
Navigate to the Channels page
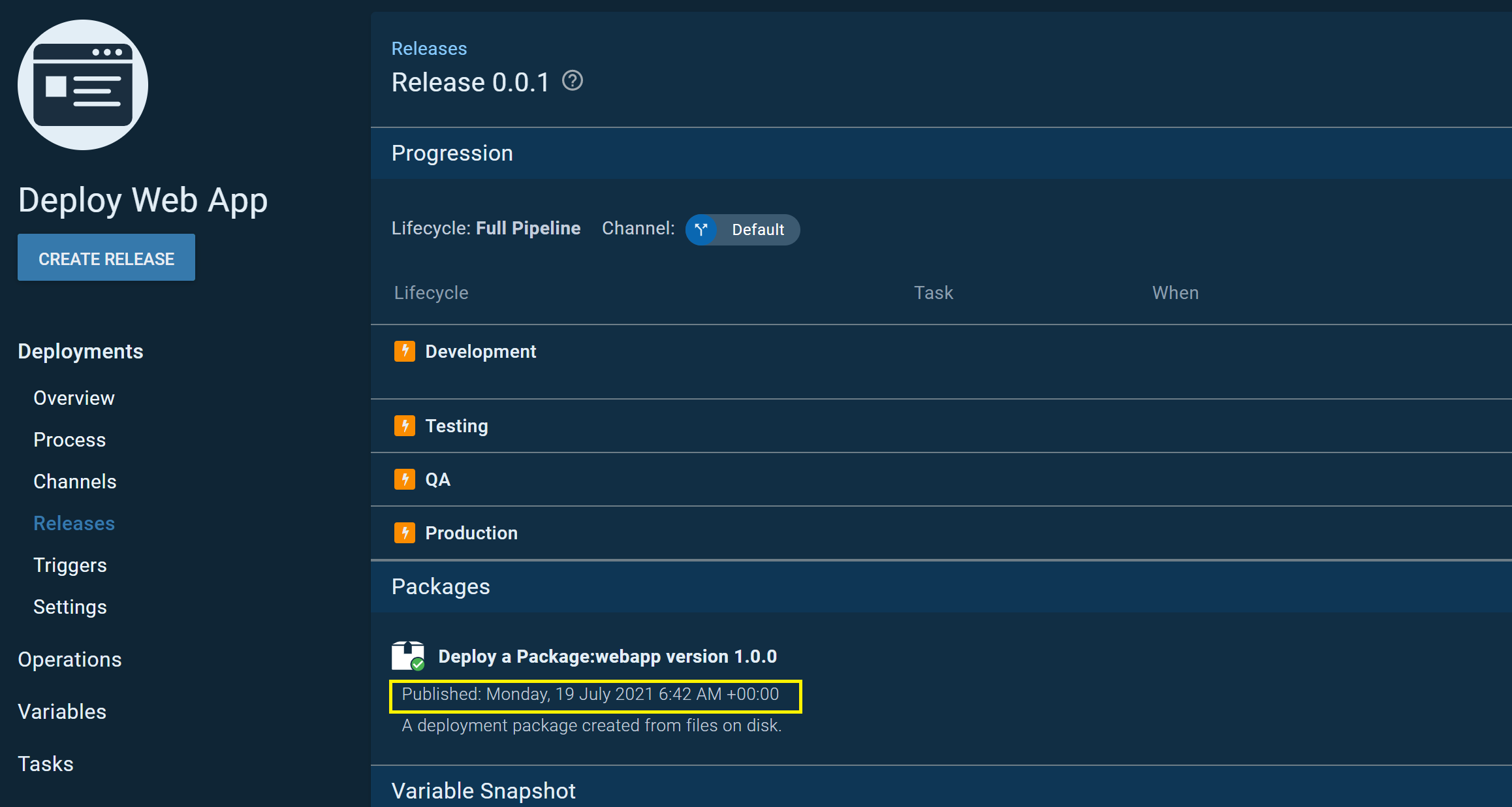75,481
